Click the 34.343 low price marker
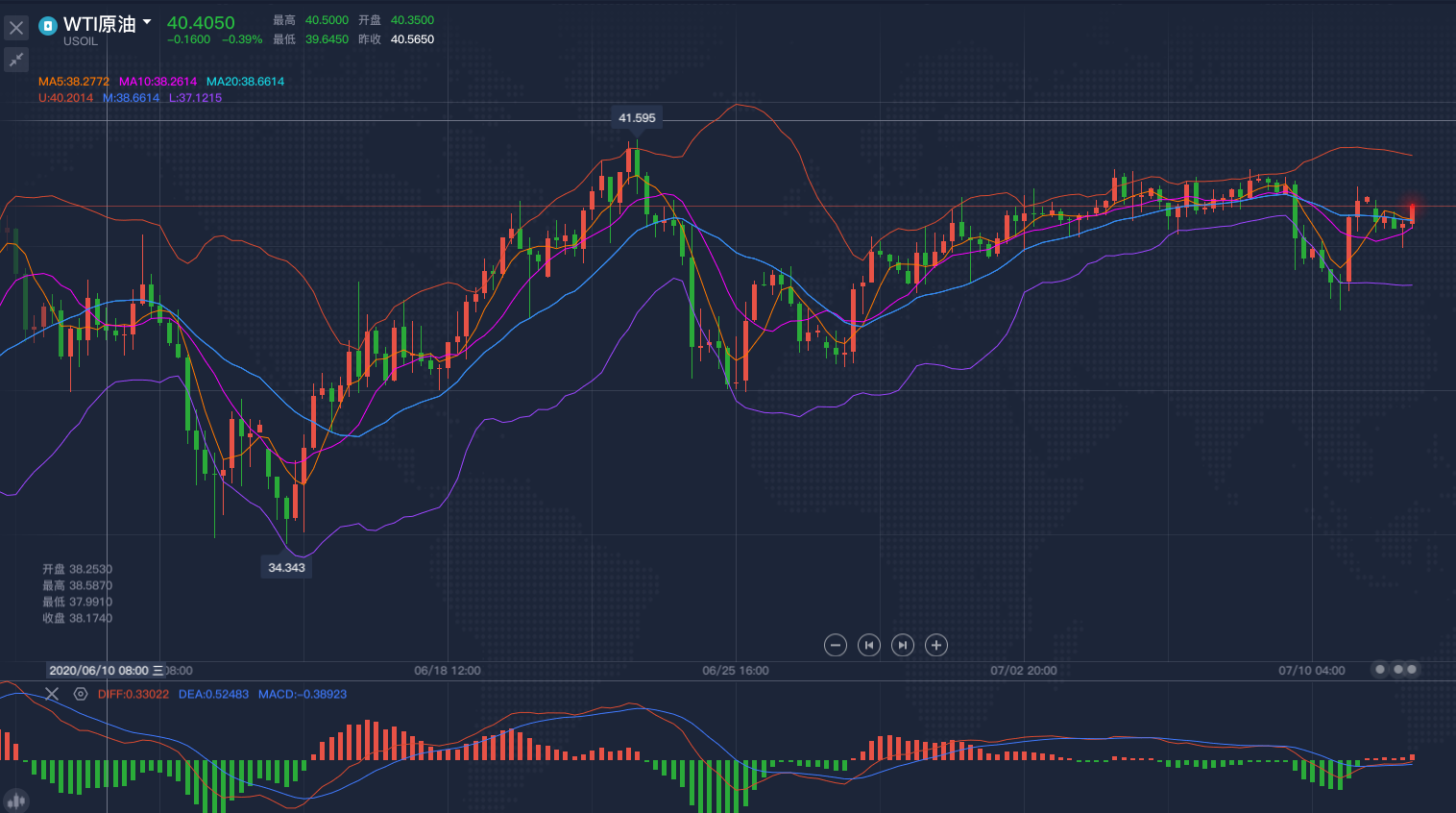This screenshot has height=813, width=1456. pyautogui.click(x=286, y=568)
